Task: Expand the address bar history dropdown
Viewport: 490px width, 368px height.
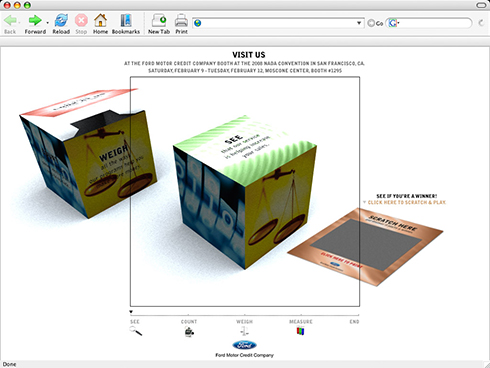Action: 359,23
